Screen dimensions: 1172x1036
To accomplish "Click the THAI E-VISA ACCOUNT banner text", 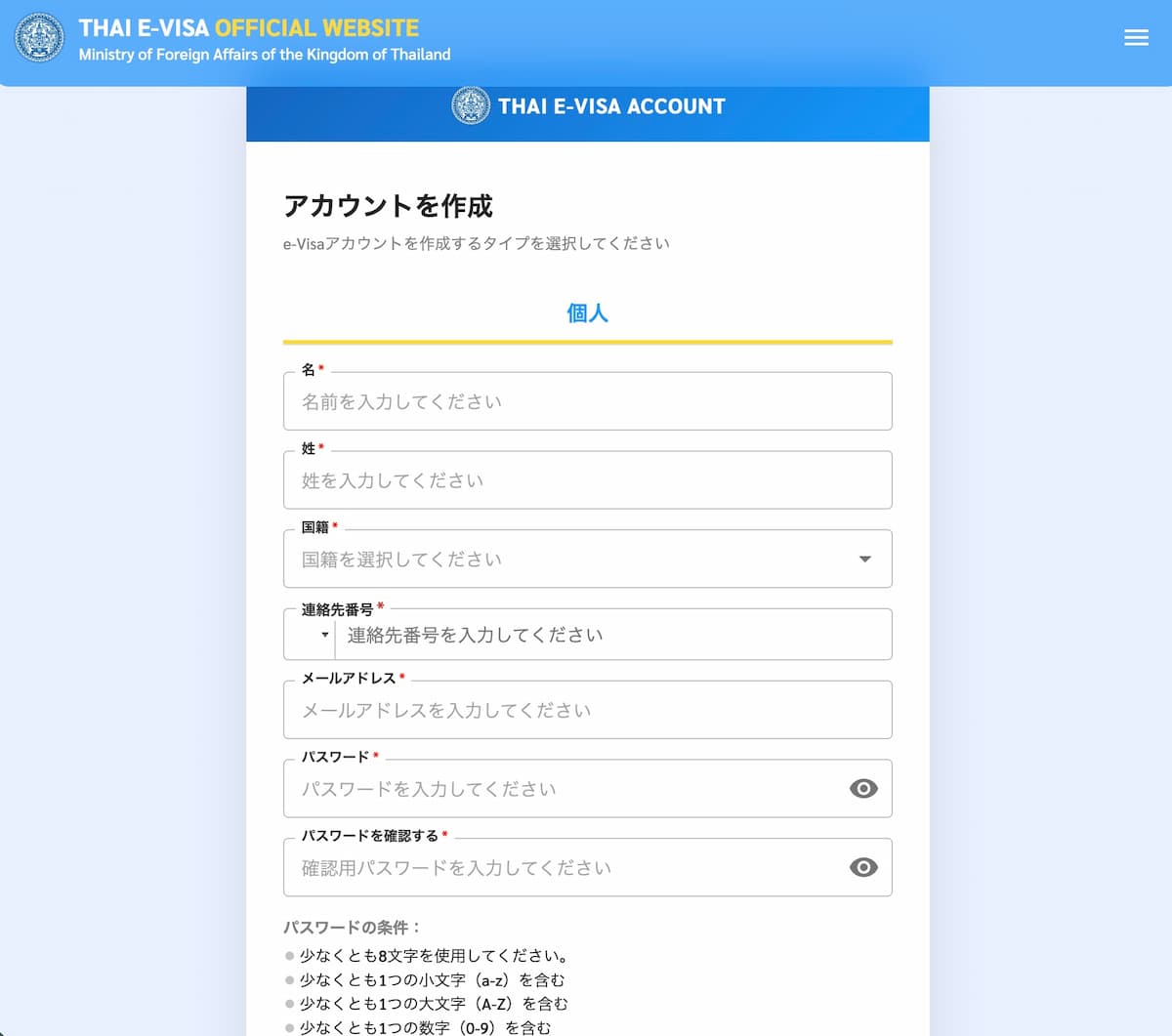I will click(611, 106).
